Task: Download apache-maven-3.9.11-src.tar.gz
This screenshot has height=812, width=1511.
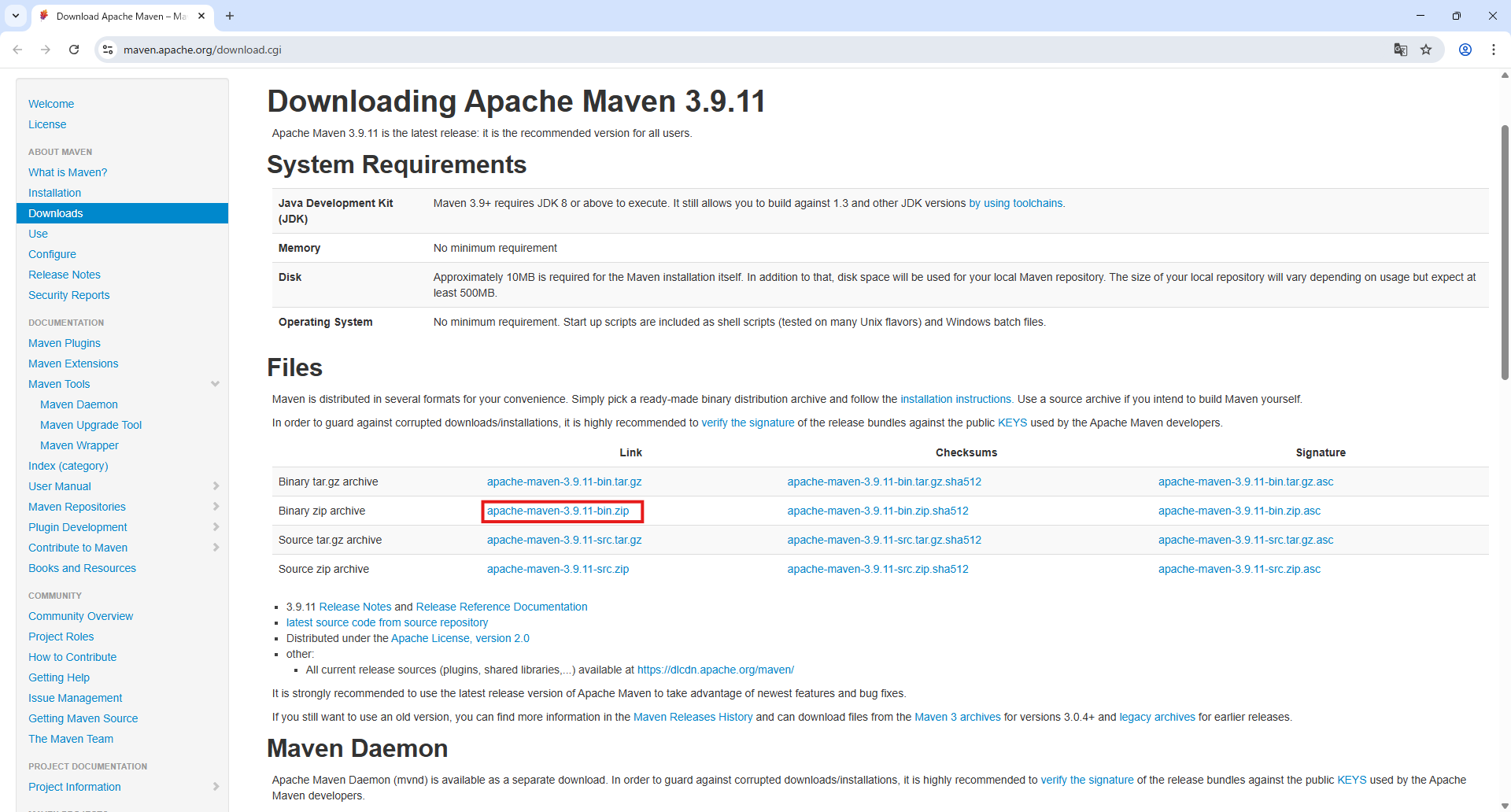Action: [564, 540]
